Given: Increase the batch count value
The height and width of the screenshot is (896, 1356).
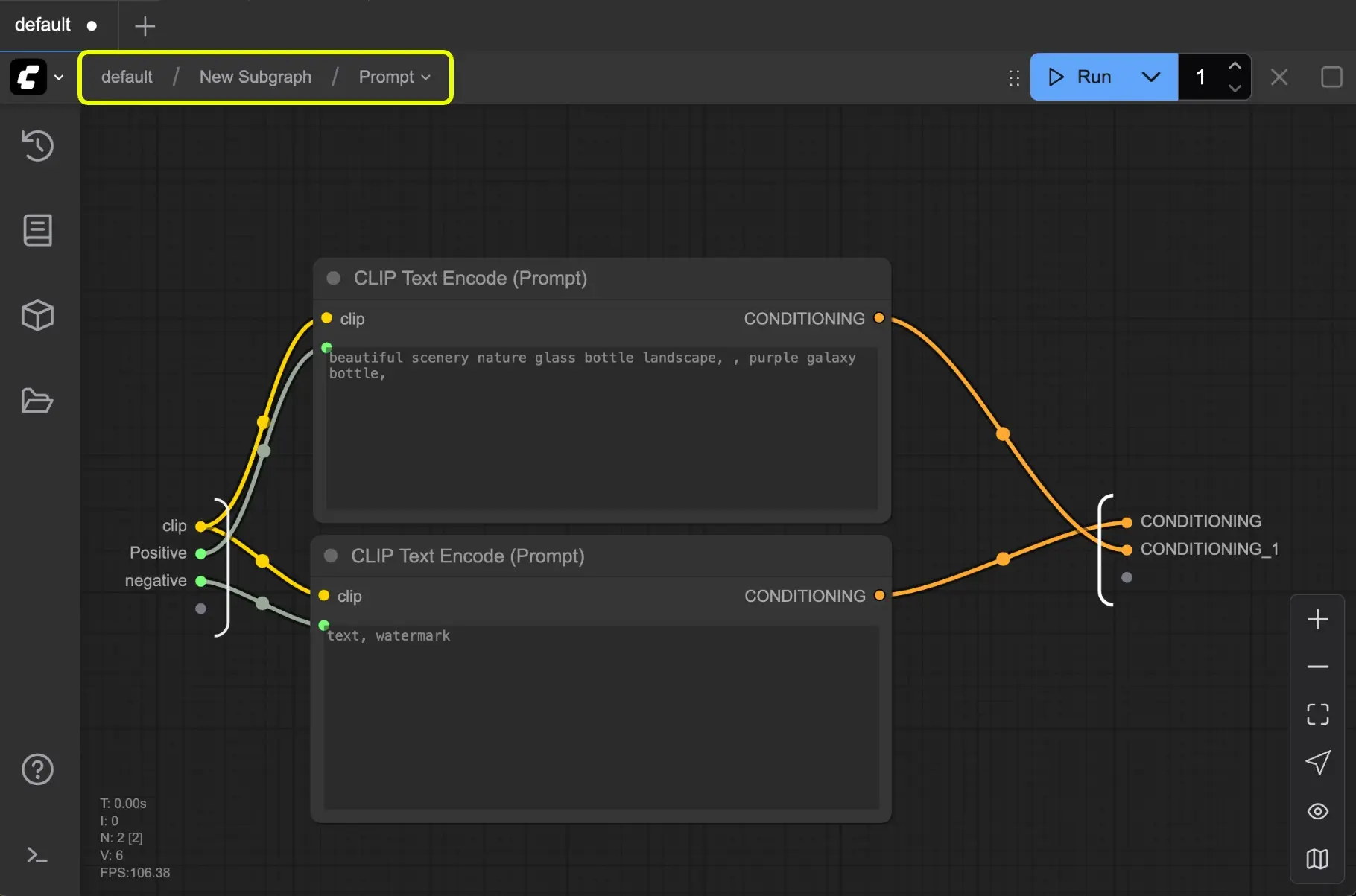Looking at the screenshot, I should tap(1235, 66).
